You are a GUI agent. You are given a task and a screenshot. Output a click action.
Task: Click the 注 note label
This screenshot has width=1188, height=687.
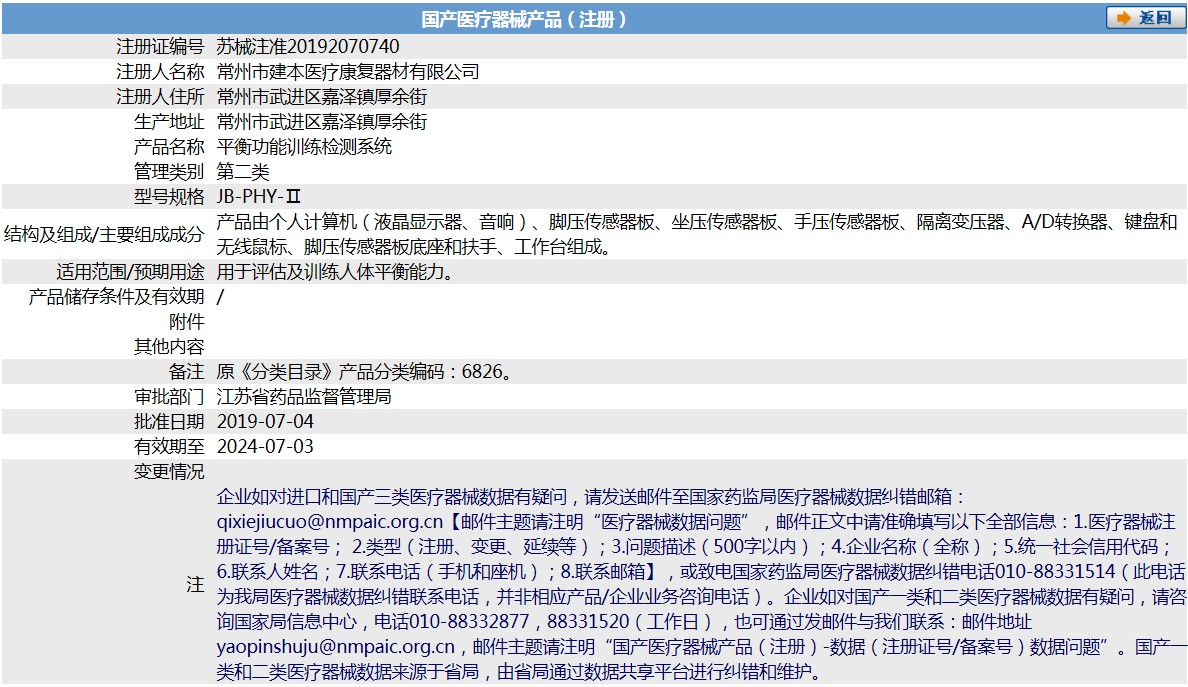click(x=195, y=584)
